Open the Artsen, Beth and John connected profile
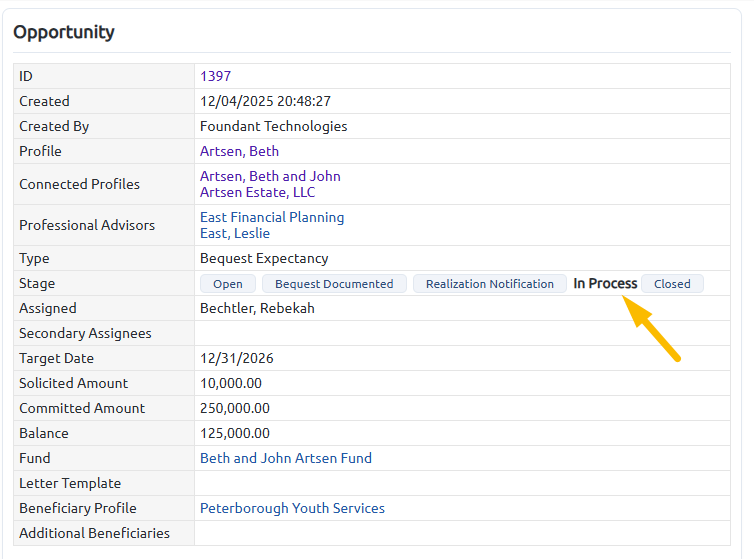Image resolution: width=754 pixels, height=559 pixels. pos(270,176)
